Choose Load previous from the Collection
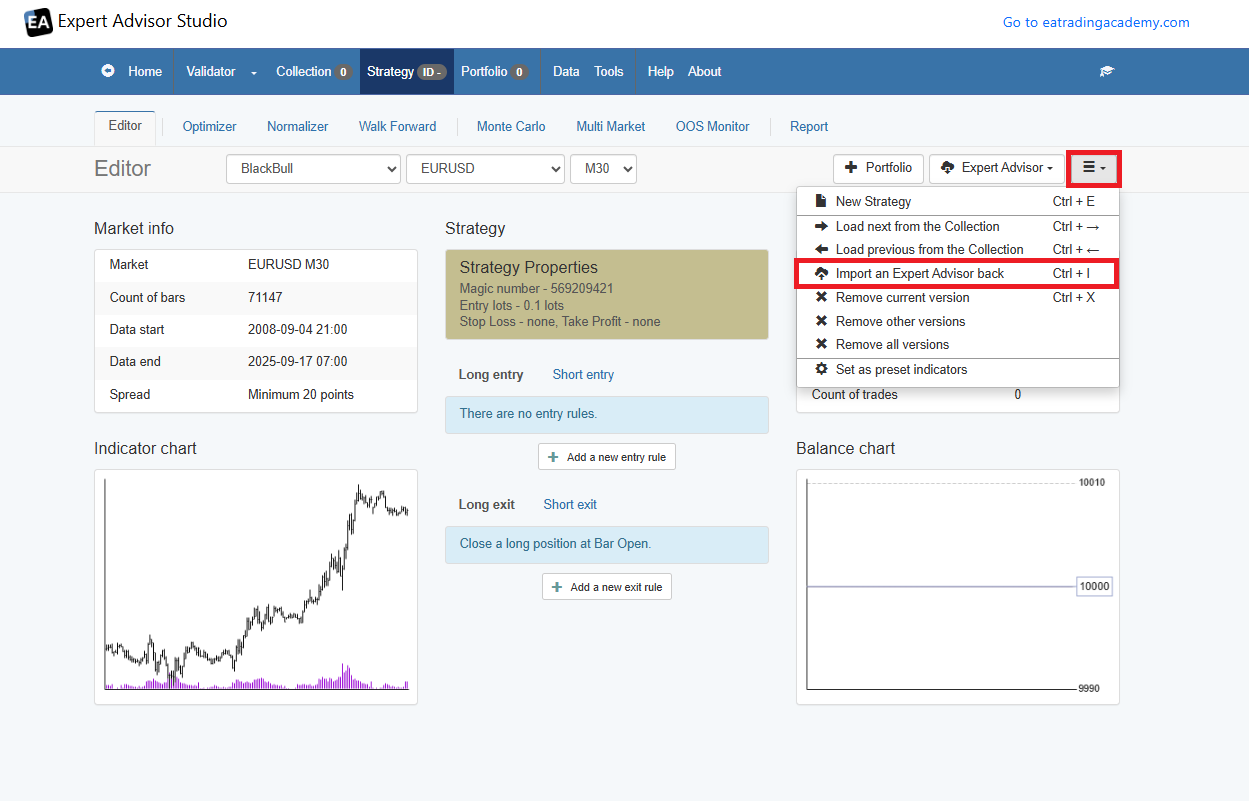 [929, 250]
